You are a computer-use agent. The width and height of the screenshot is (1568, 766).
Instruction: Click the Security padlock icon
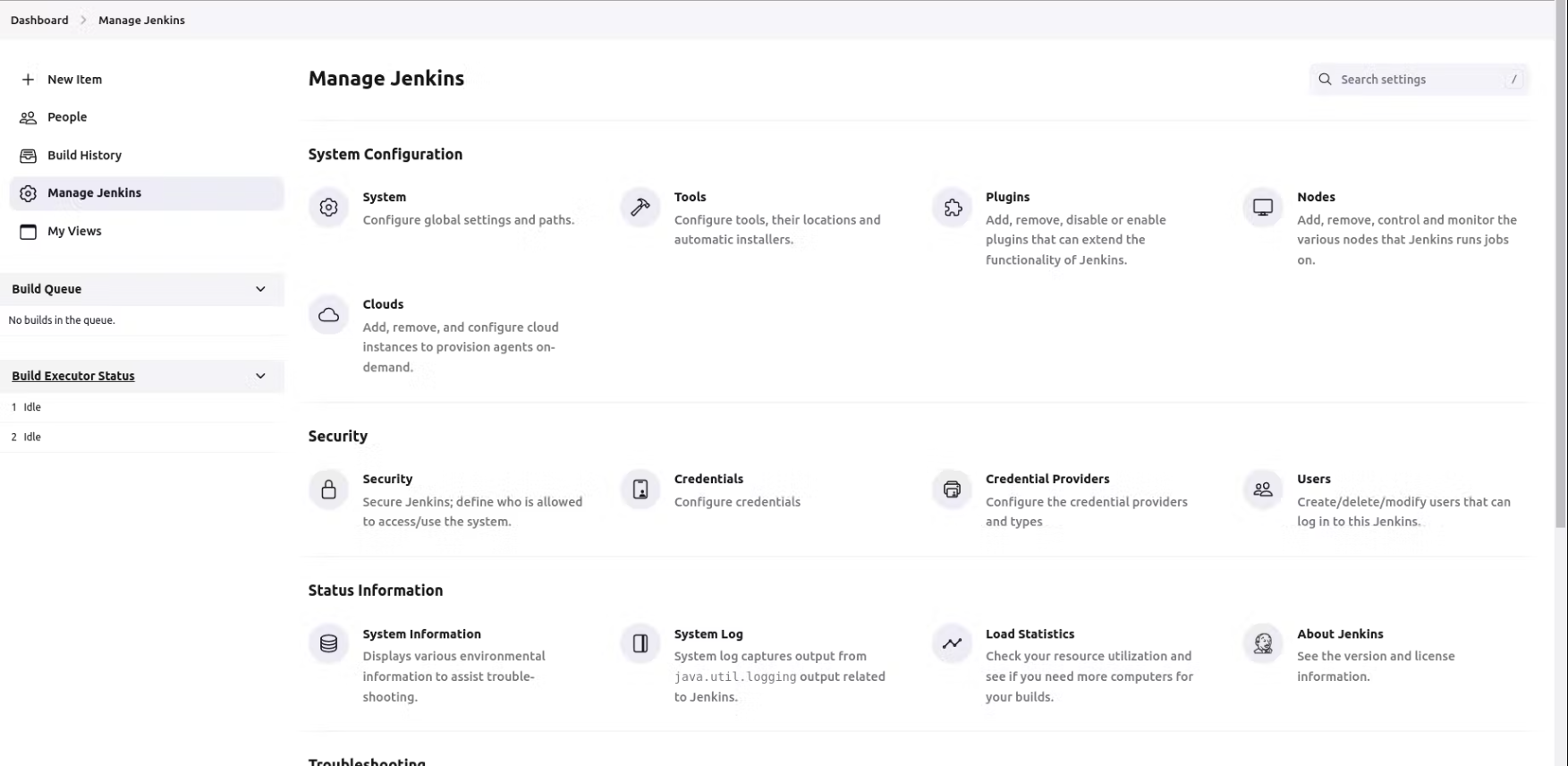click(x=328, y=489)
